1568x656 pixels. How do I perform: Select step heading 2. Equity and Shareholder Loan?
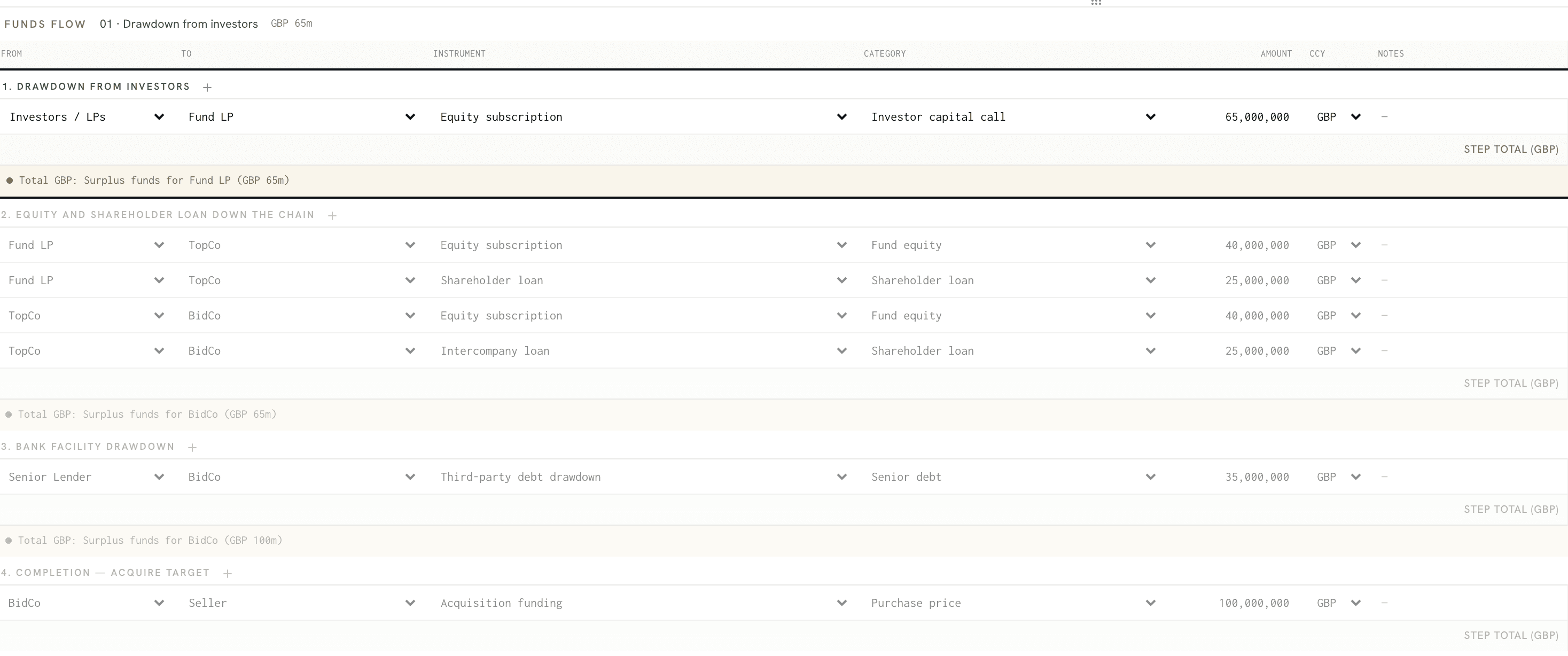[158, 215]
